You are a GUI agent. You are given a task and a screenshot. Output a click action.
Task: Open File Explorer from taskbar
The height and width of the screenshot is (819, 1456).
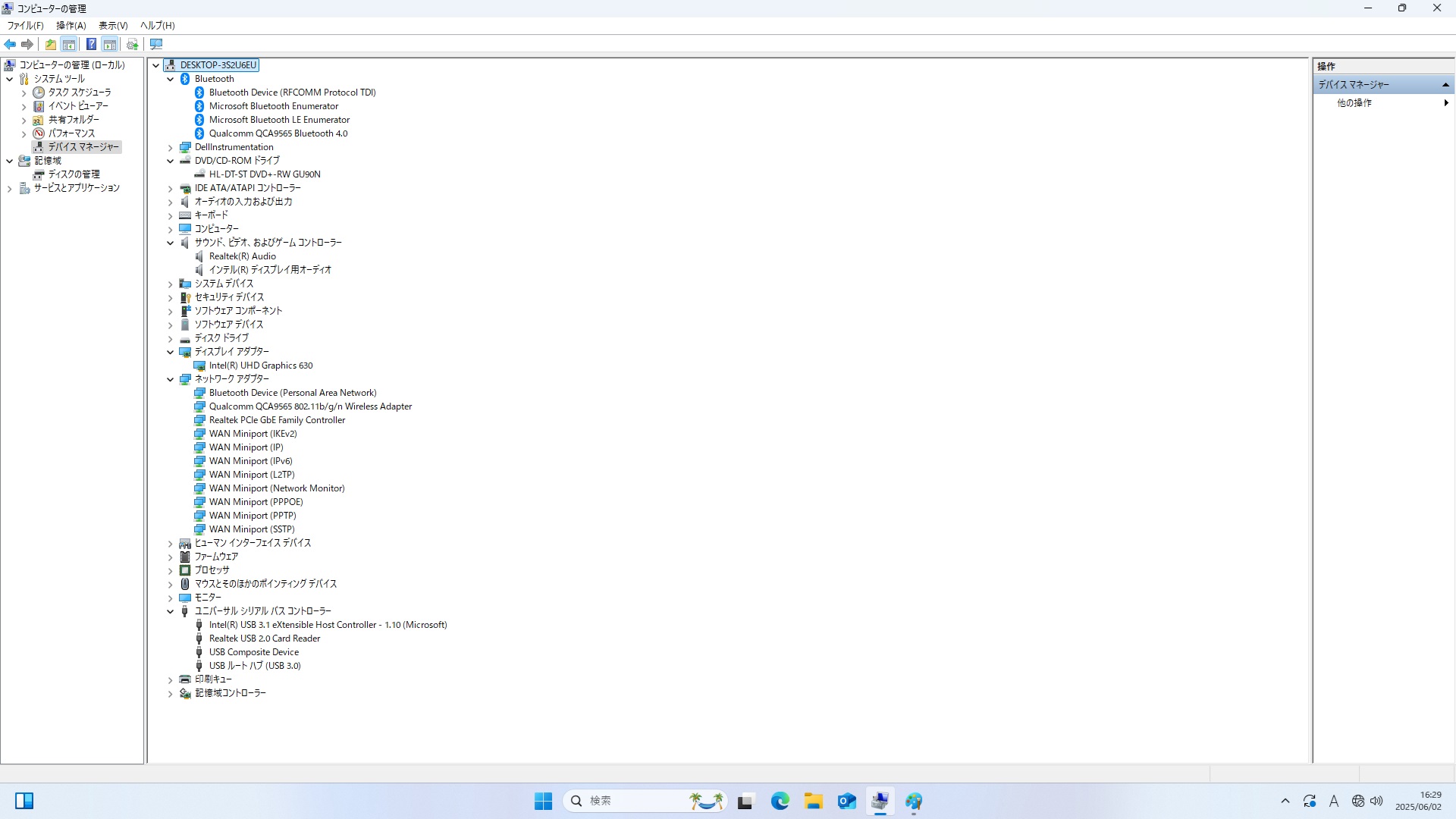[x=813, y=801]
